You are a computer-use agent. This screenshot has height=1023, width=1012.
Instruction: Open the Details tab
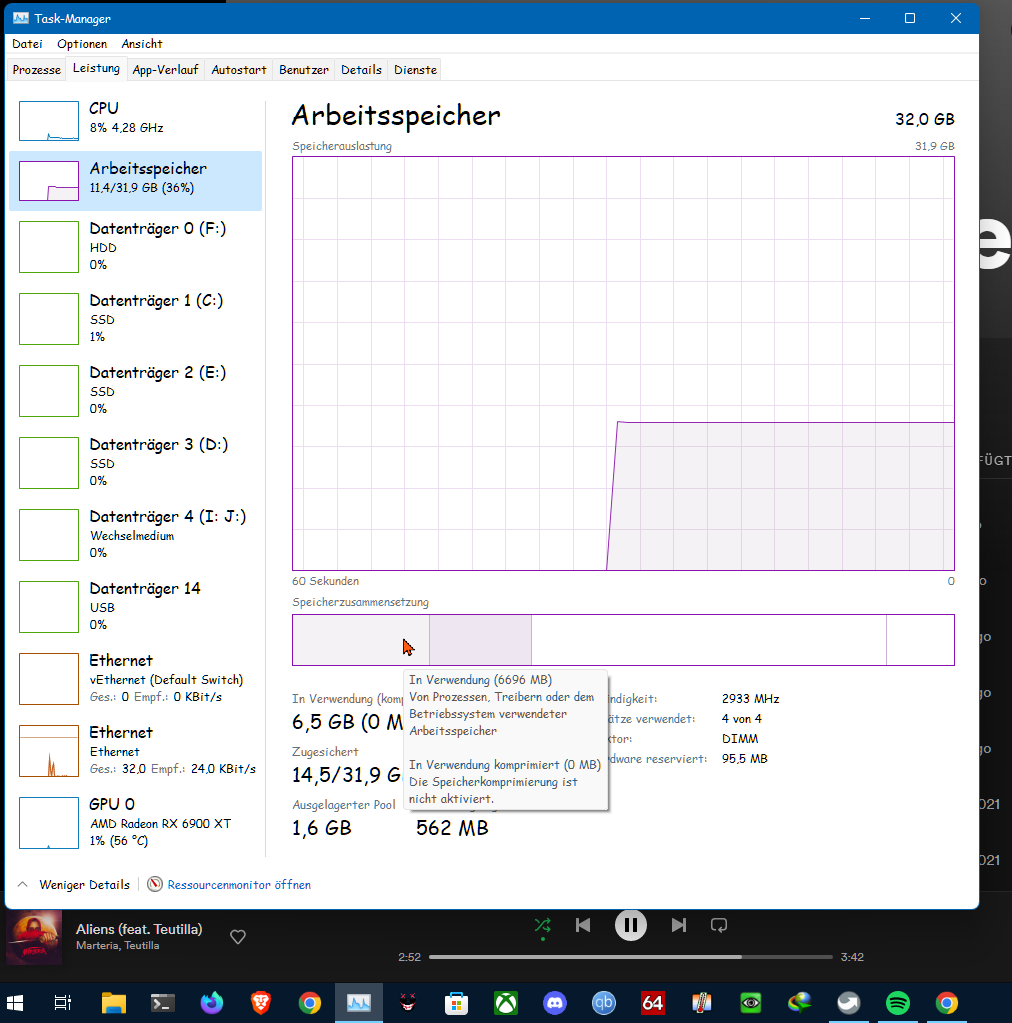pos(361,70)
